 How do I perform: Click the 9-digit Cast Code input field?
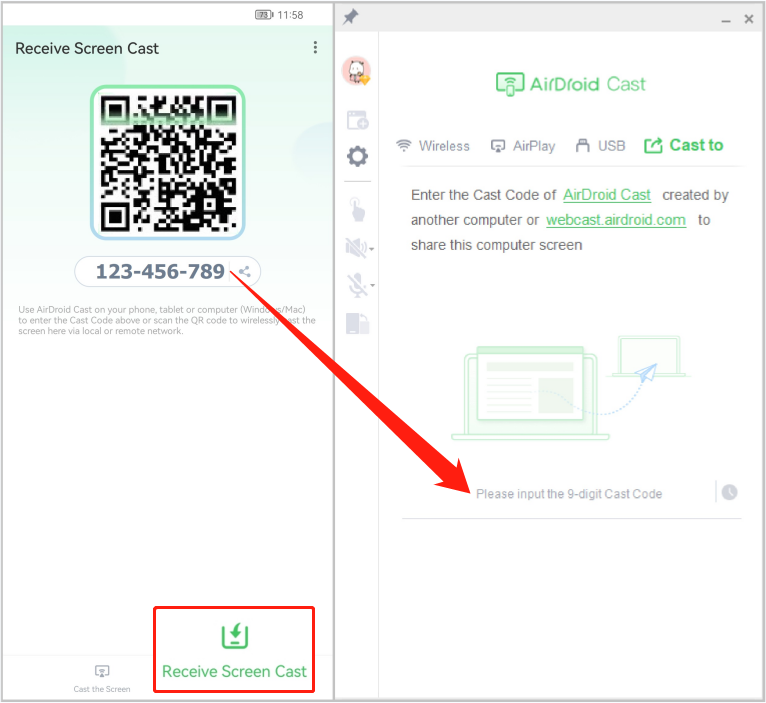[568, 494]
